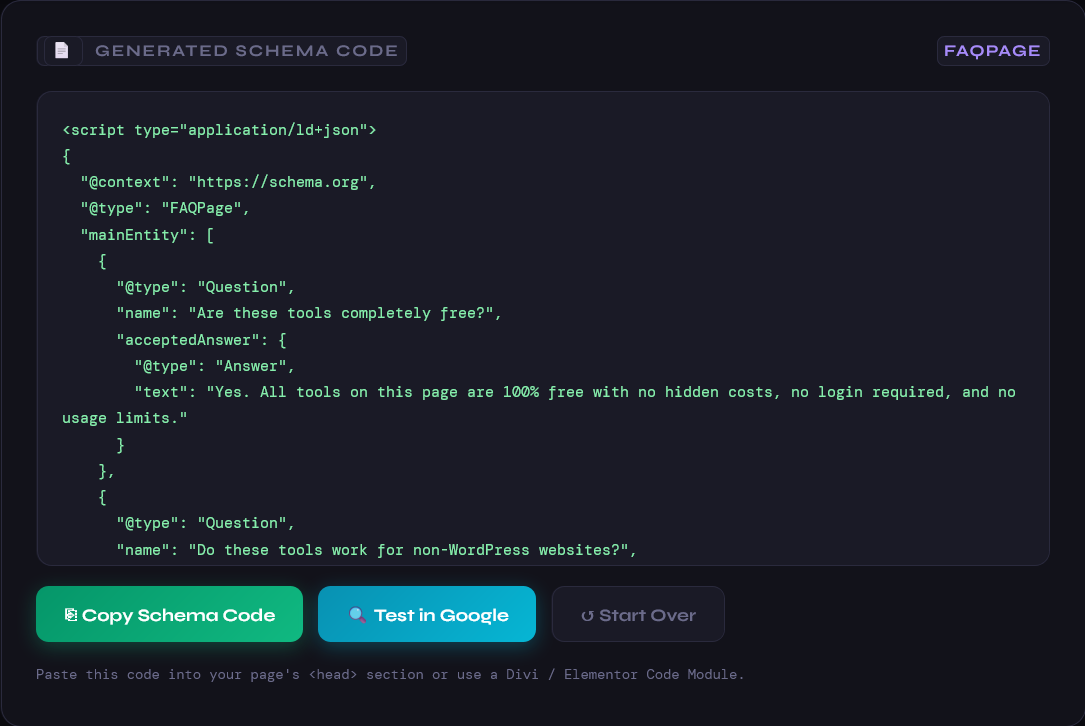Click the text line starting 'Yes. All tools'
Screen dimensions: 1085x726
575,392
